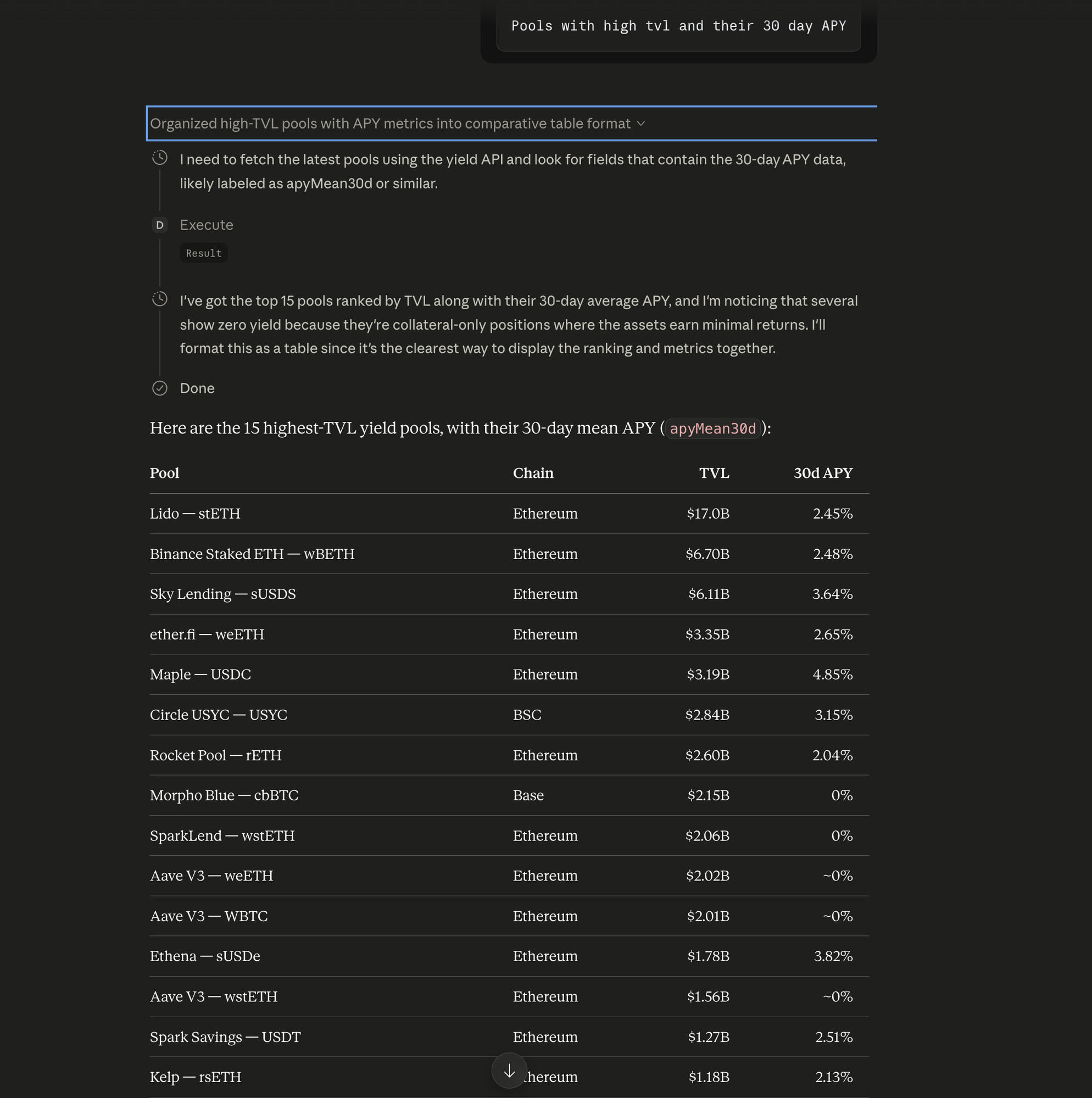Screen dimensions: 1092x1098
Task: Click the clock icon beside the top 15 pools thought
Action: 160,299
